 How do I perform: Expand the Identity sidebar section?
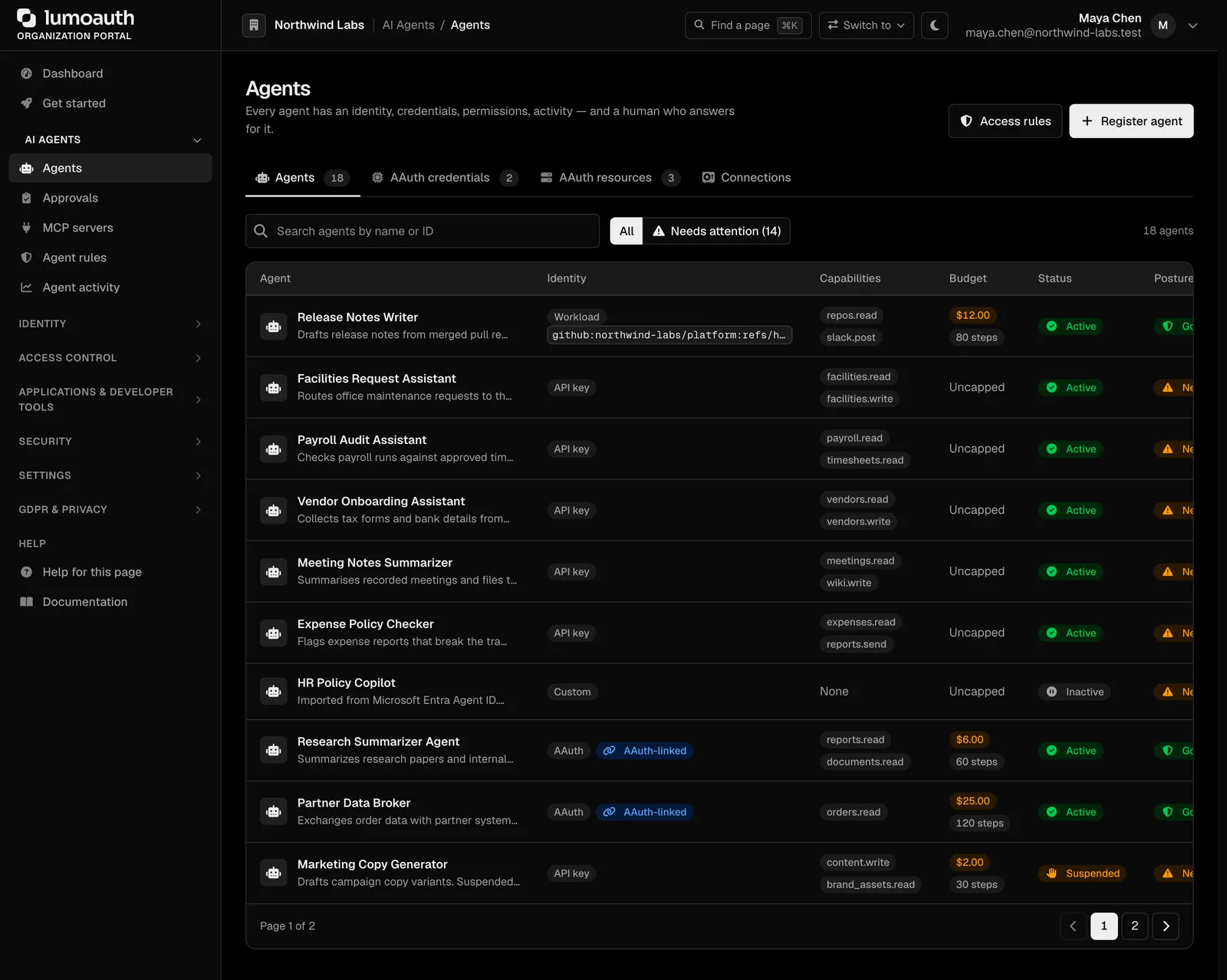coord(110,324)
